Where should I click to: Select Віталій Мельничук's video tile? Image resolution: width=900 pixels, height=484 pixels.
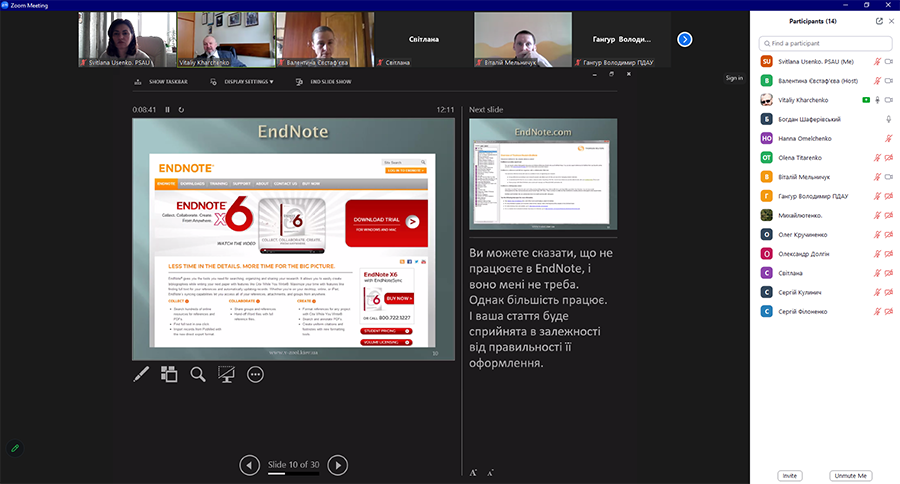[x=522, y=40]
